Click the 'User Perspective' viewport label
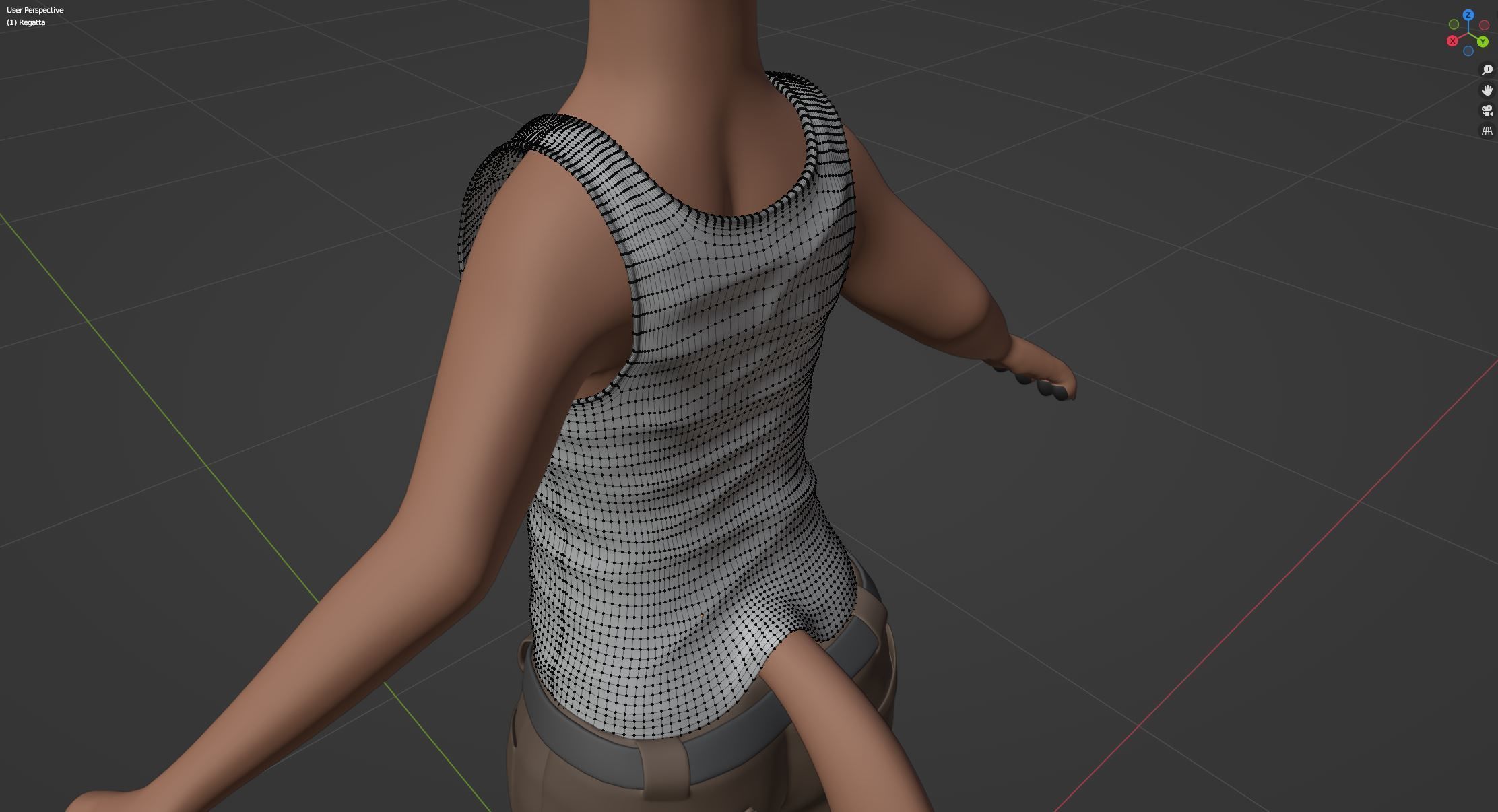Screen dimensions: 1498x812 point(35,10)
